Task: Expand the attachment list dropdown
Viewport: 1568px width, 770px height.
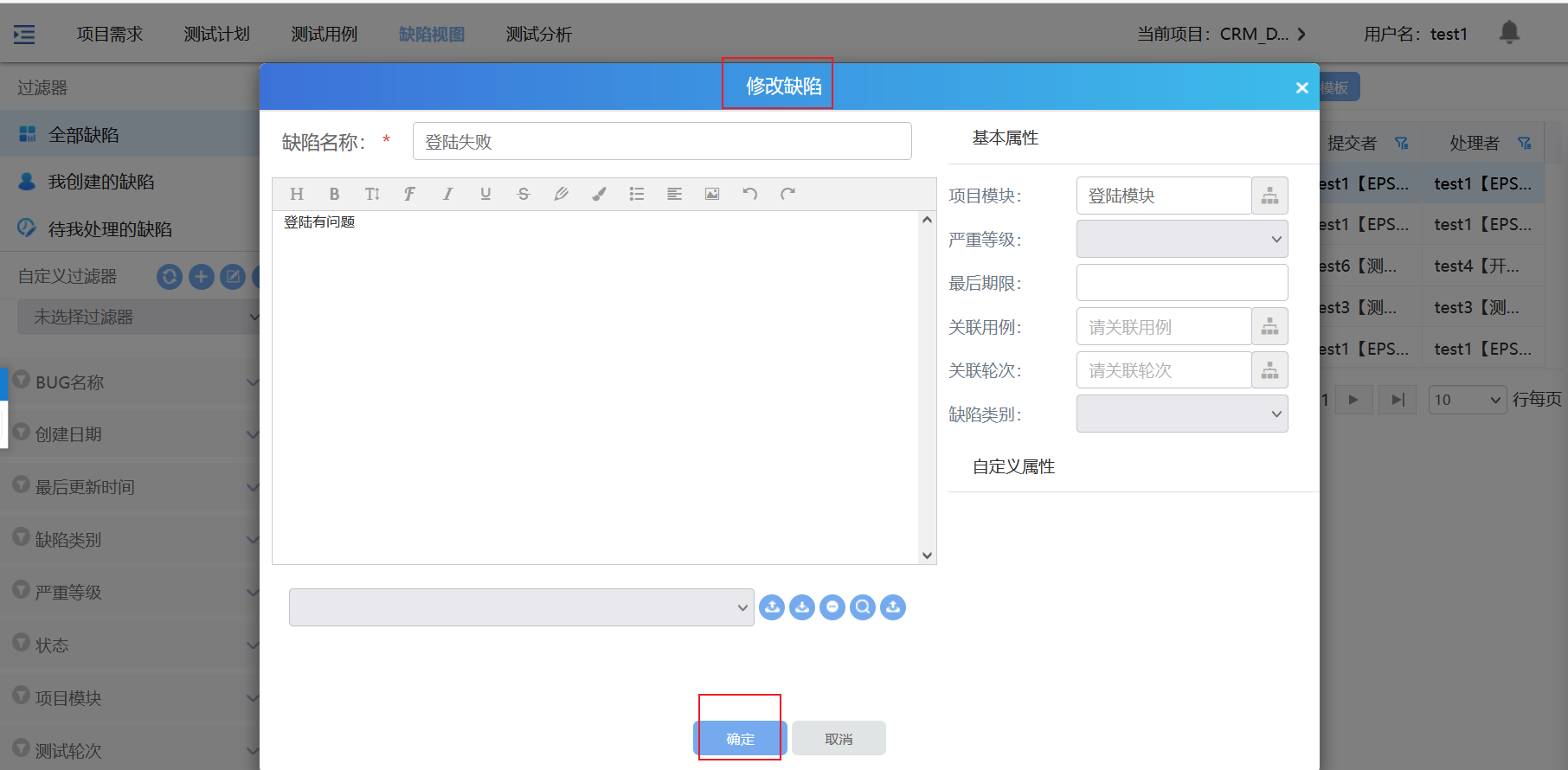Action: [x=521, y=607]
